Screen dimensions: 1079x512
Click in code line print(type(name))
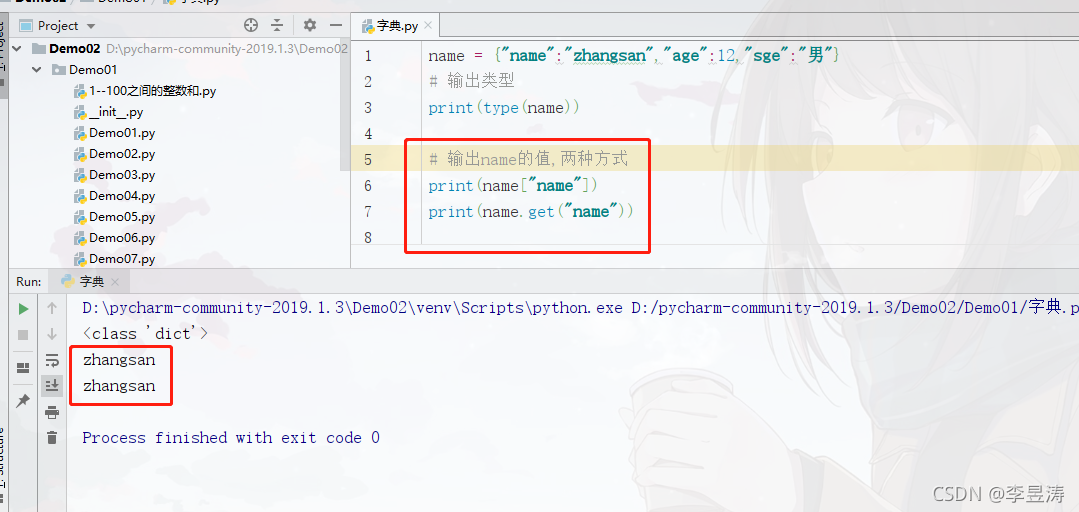504,107
